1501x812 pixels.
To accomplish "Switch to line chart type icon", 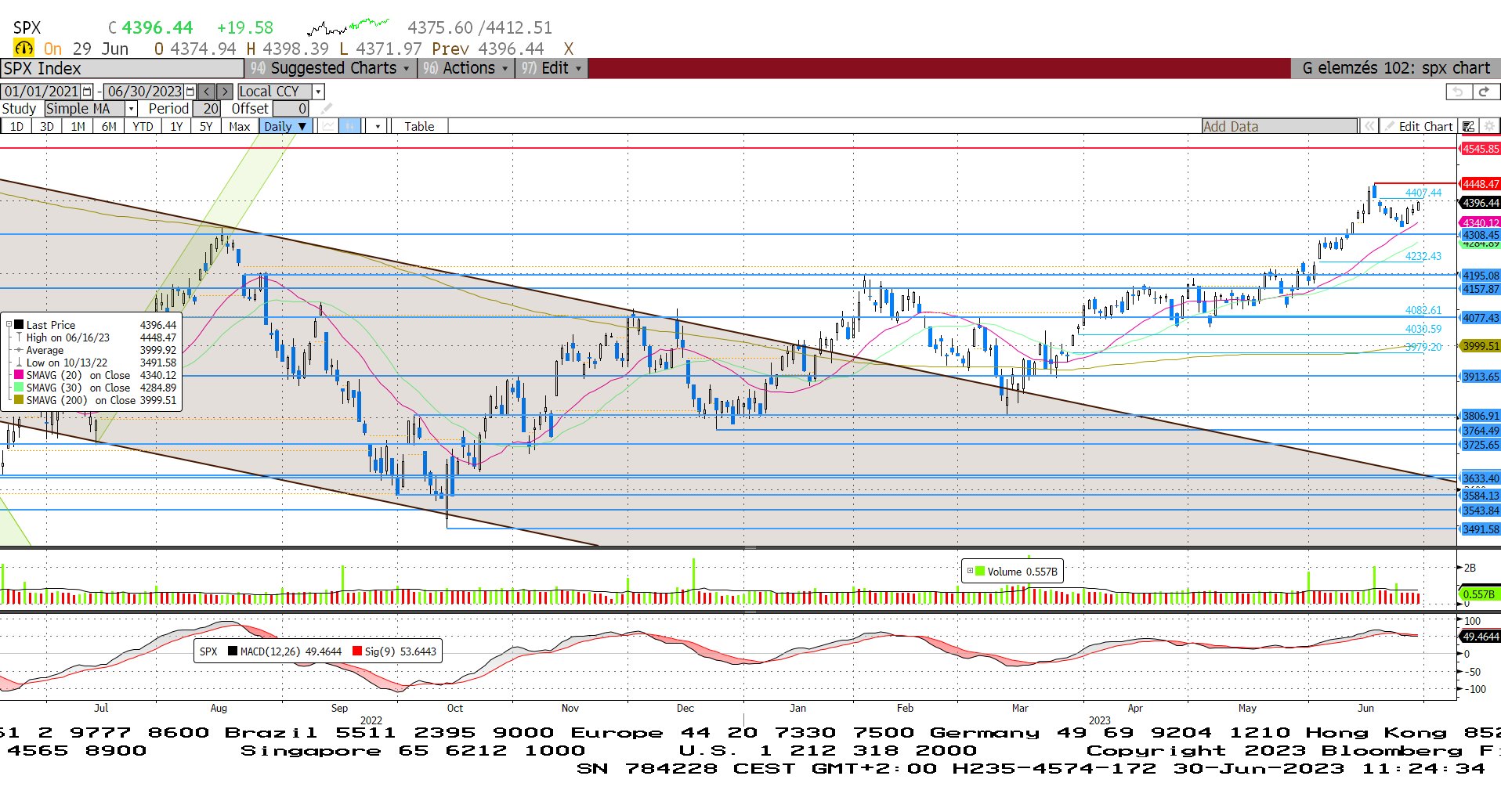I will coord(329,126).
